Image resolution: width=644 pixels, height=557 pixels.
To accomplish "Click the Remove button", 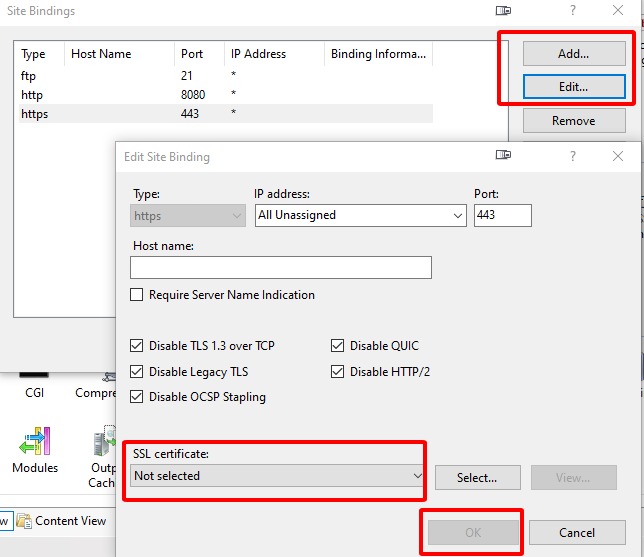I will coord(574,121).
